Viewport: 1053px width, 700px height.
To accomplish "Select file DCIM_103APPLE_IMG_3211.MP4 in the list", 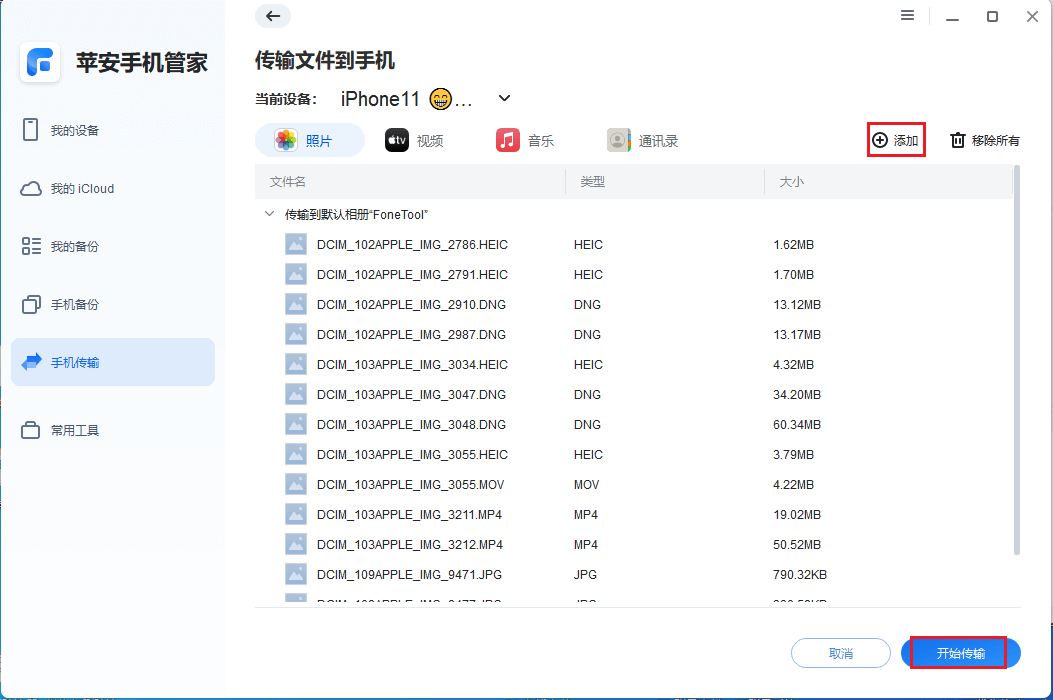I will point(411,514).
